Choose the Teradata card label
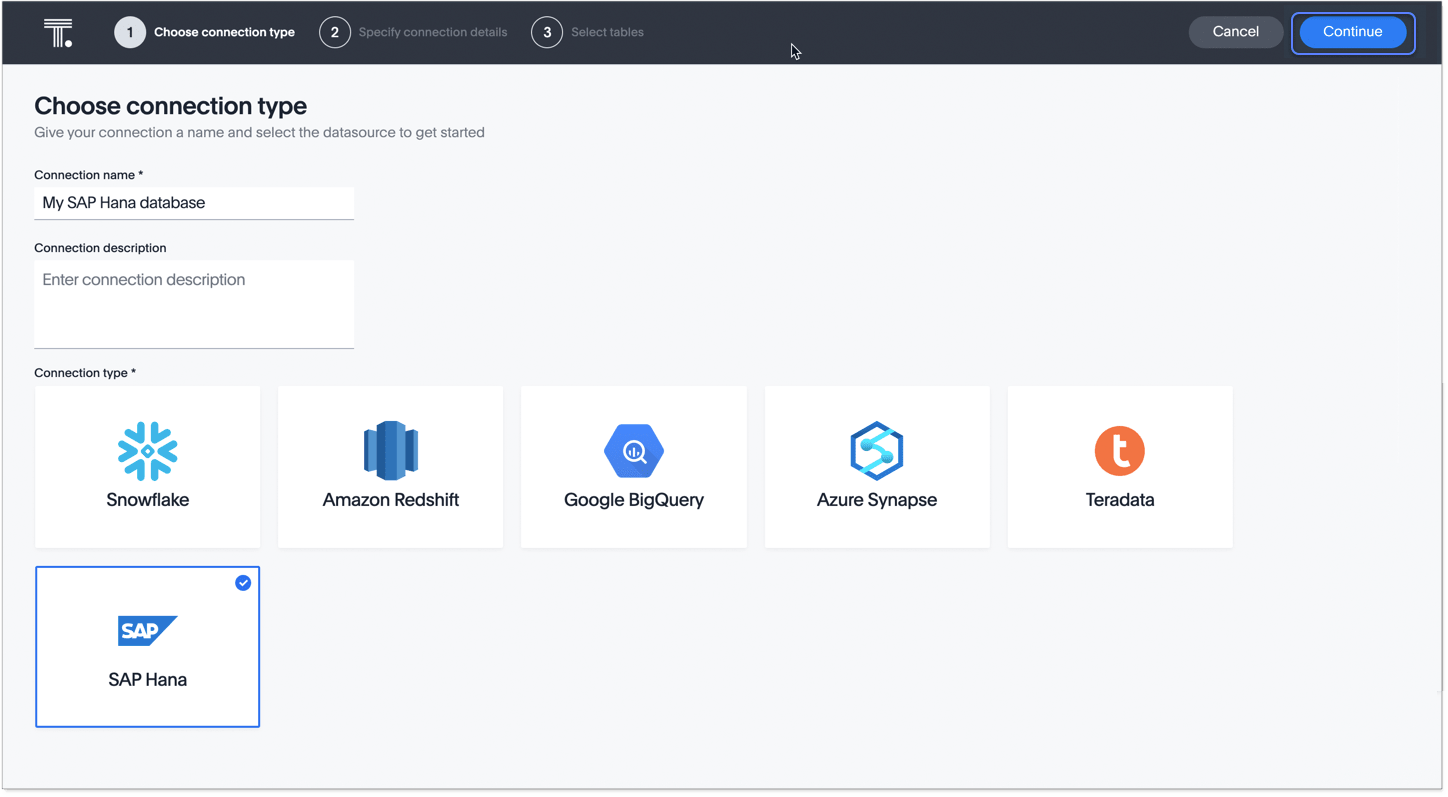This screenshot has height=797, width=1448. click(x=1120, y=500)
